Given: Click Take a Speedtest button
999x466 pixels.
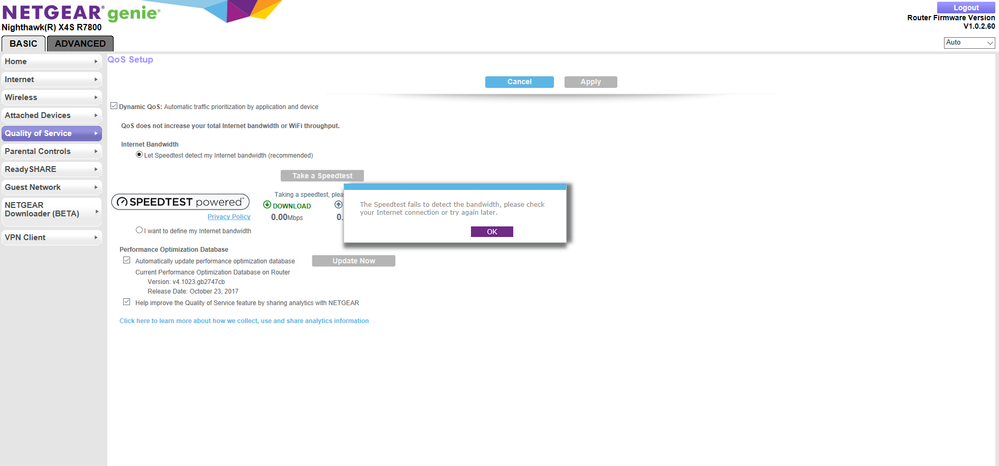Looking at the screenshot, I should click(x=322, y=175).
